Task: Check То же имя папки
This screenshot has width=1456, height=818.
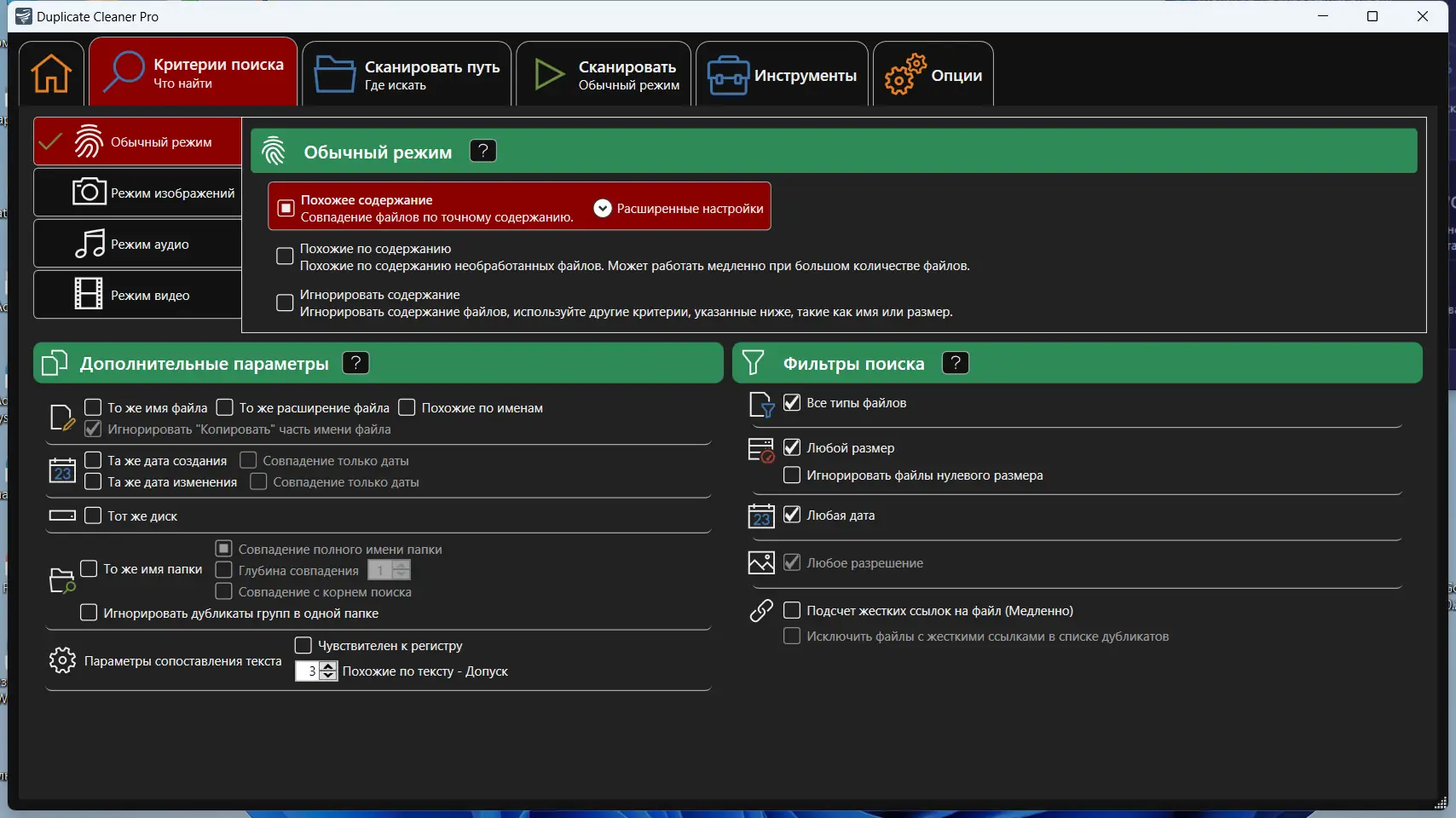Action: click(x=89, y=568)
